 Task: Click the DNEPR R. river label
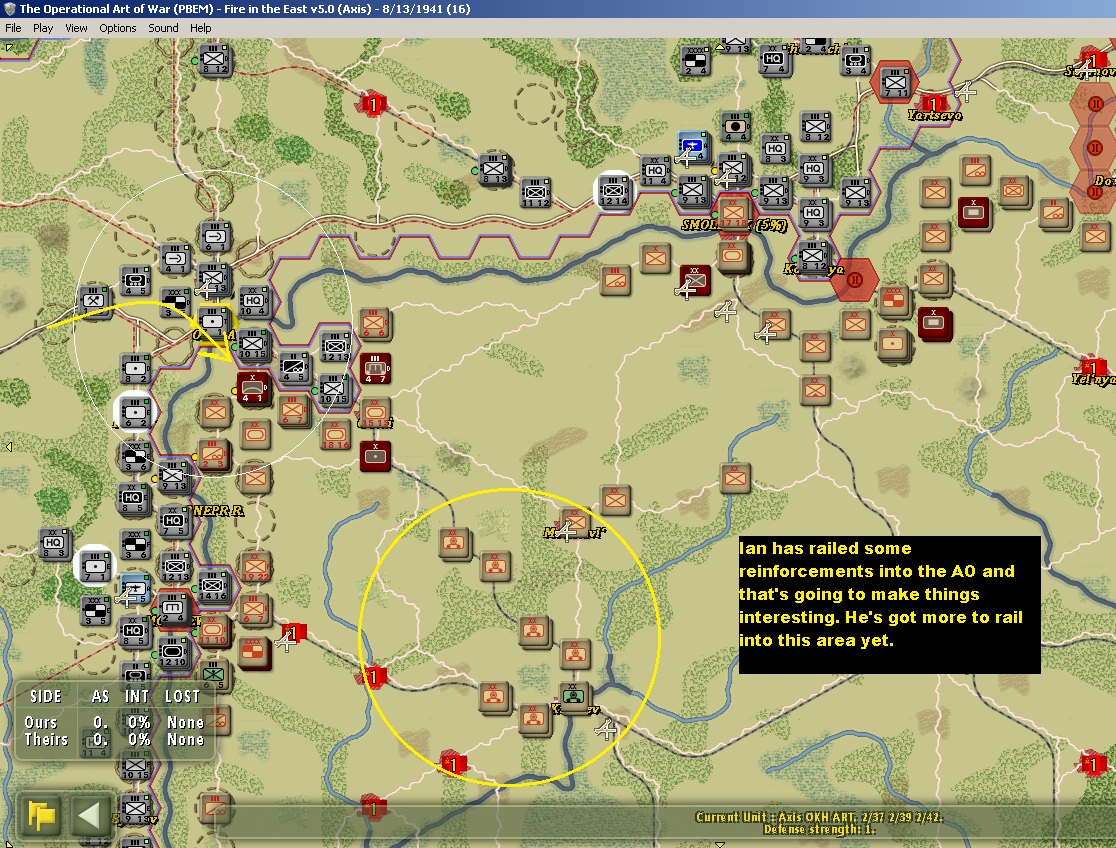pos(218,511)
